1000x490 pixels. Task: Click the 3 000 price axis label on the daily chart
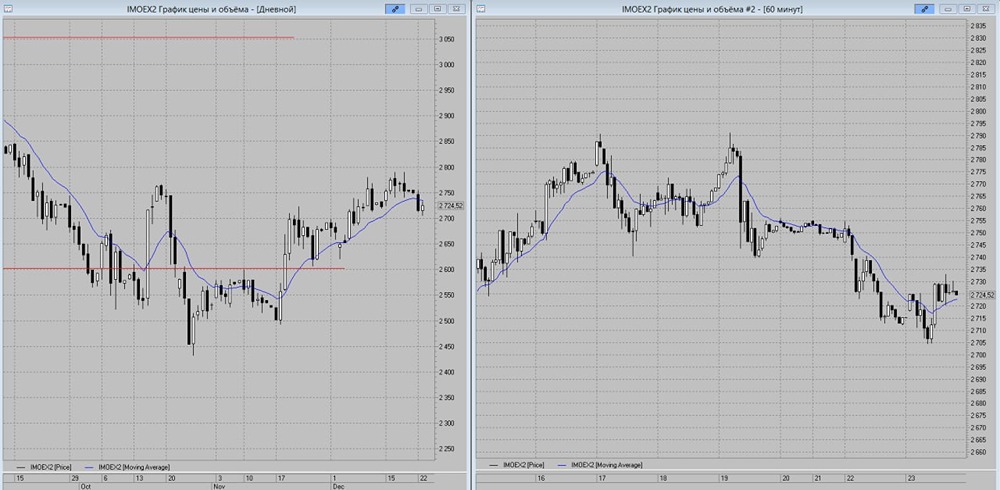[x=446, y=64]
